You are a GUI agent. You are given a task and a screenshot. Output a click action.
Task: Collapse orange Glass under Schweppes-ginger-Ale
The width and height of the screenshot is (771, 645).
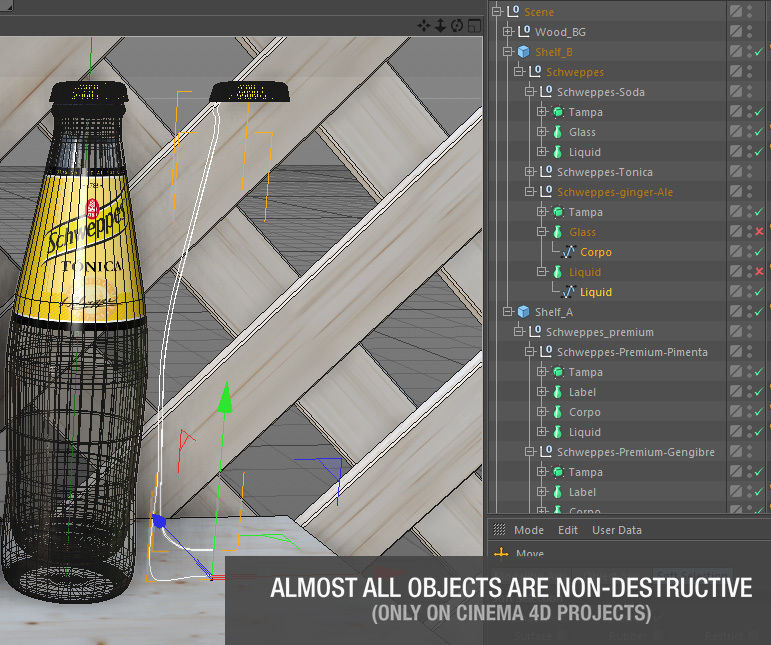[x=542, y=232]
